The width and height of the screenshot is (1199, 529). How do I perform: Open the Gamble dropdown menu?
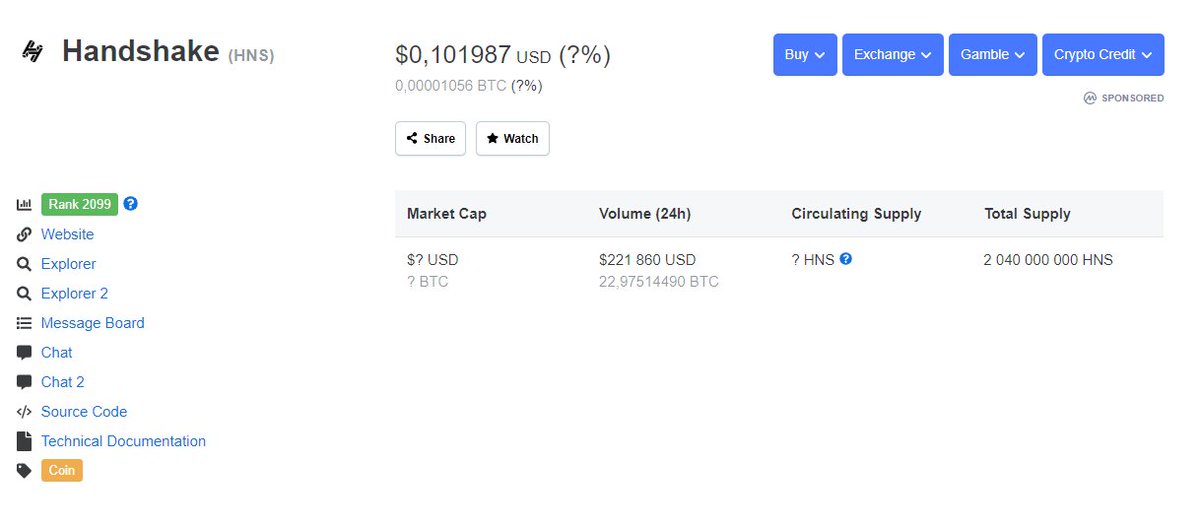[993, 54]
